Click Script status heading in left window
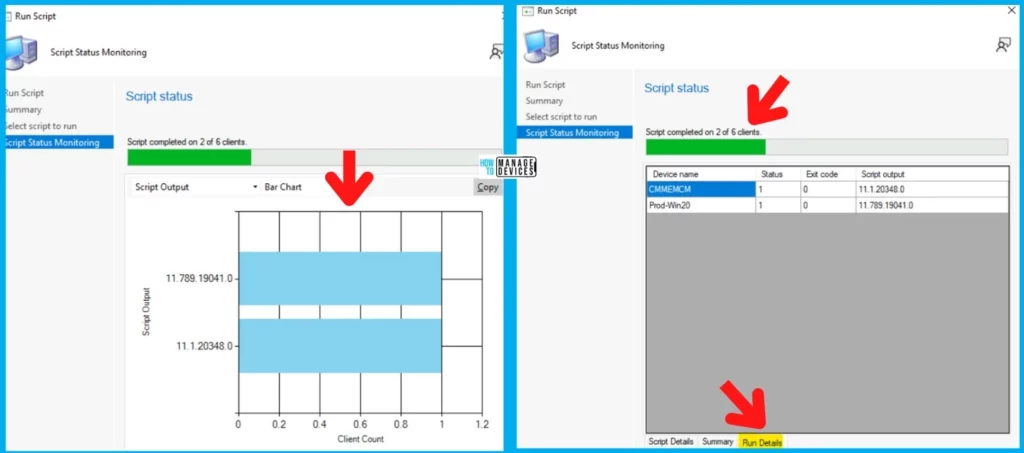1024x453 pixels. click(159, 97)
